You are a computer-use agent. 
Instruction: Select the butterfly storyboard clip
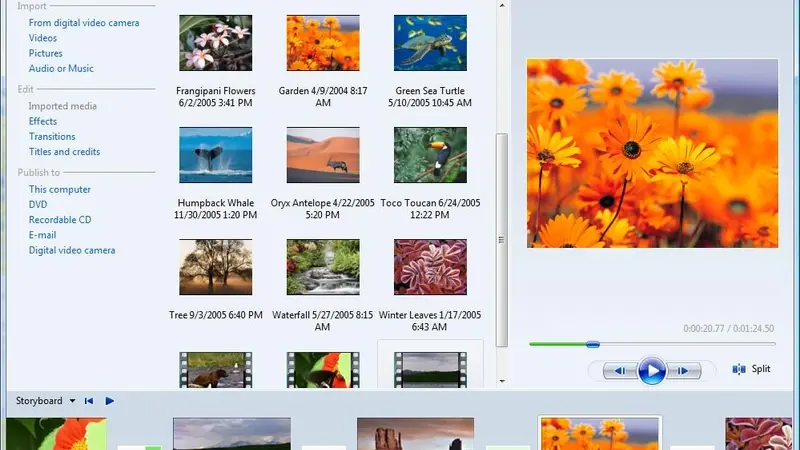(x=56, y=434)
